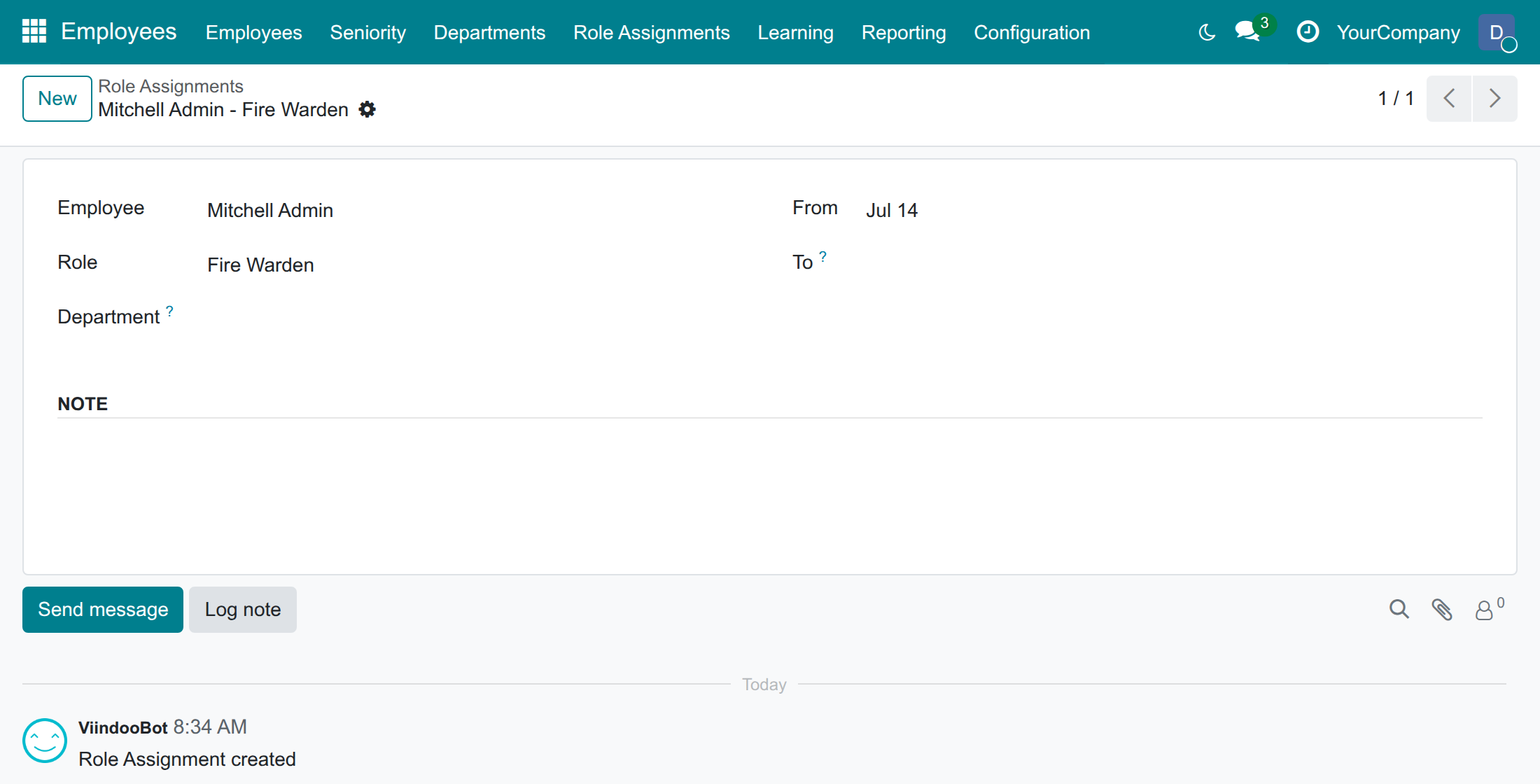Open the Reporting menu
The image size is (1540, 784).
tap(904, 32)
